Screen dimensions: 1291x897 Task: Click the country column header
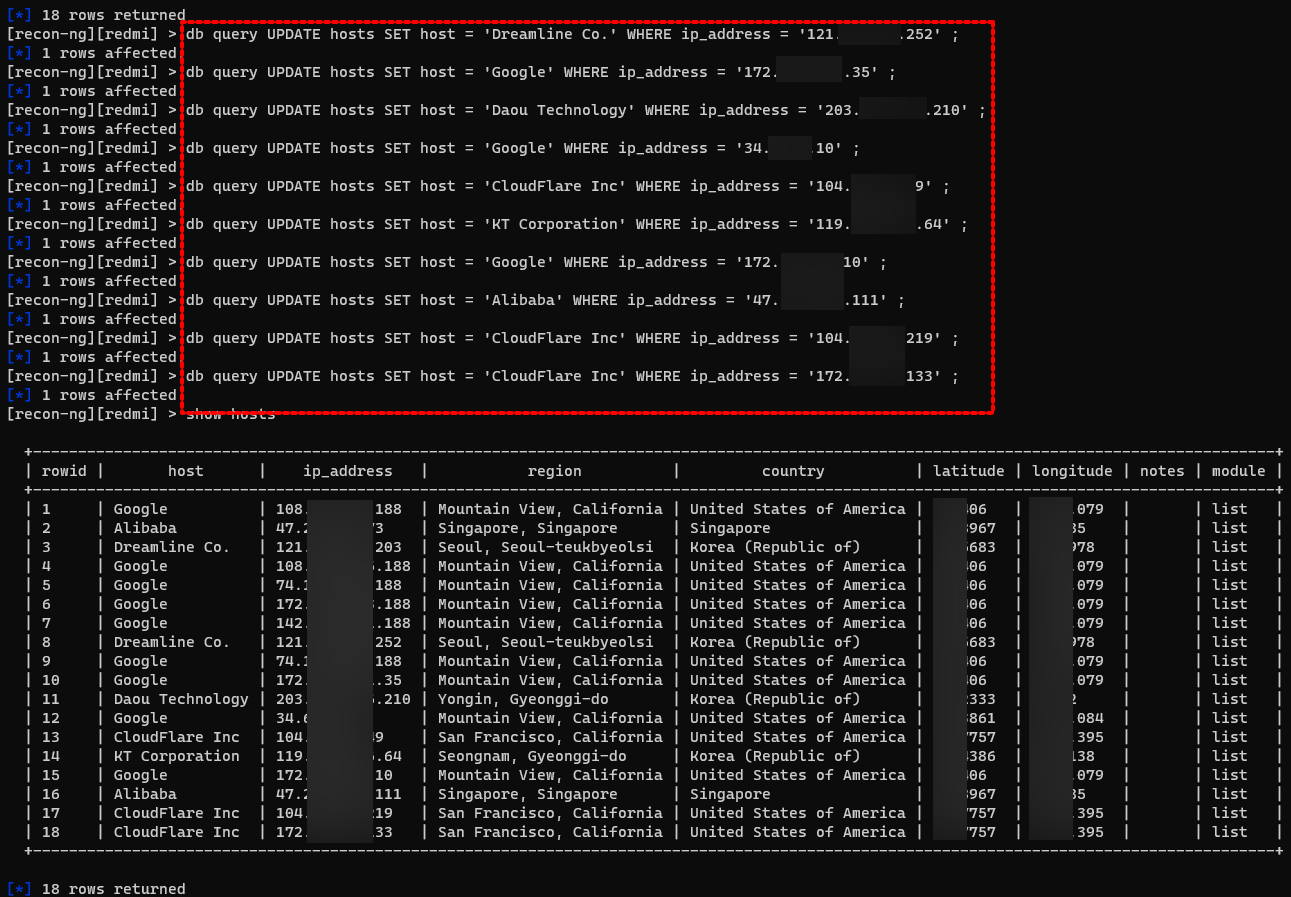click(x=793, y=471)
